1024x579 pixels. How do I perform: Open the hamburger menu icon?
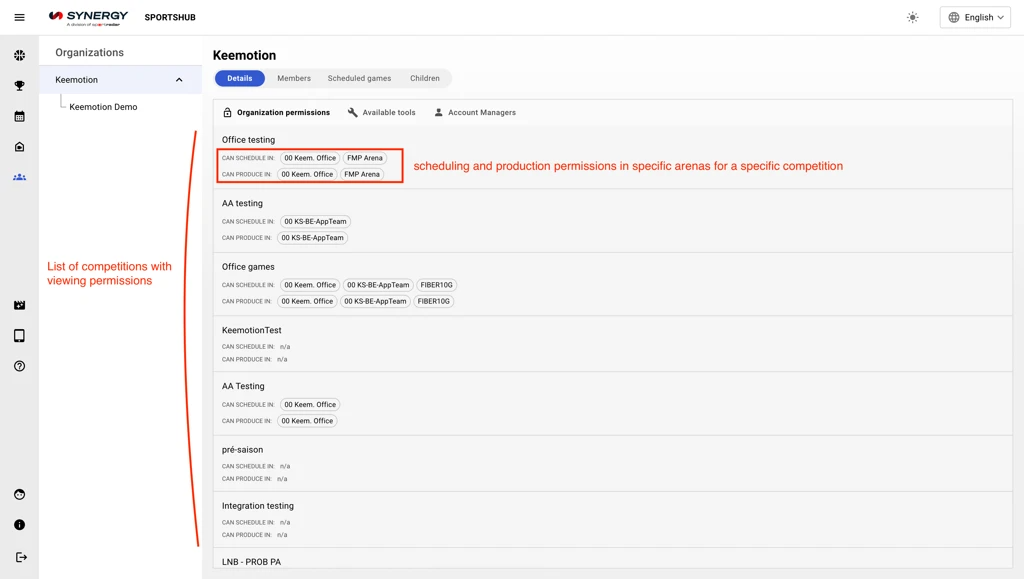(20, 18)
